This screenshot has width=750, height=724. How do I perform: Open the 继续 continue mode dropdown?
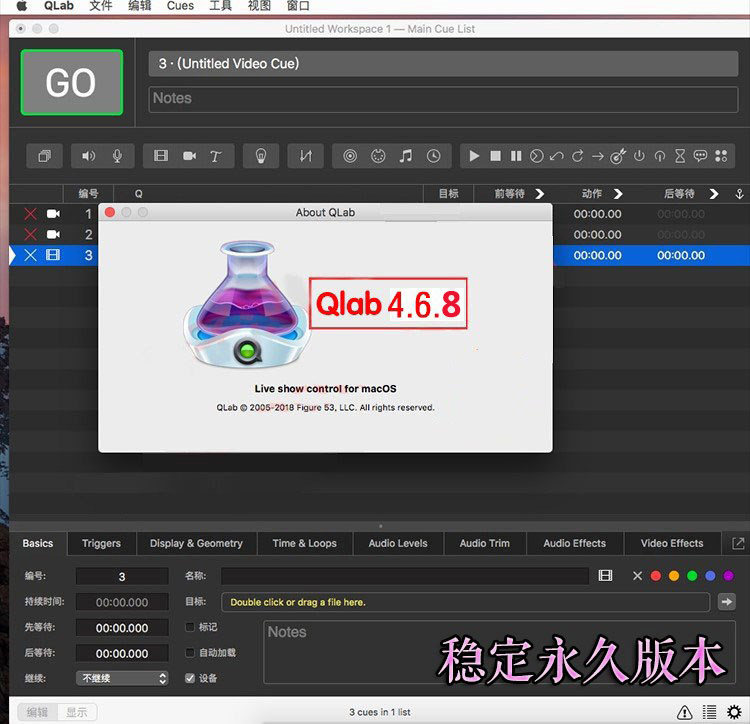click(x=122, y=678)
